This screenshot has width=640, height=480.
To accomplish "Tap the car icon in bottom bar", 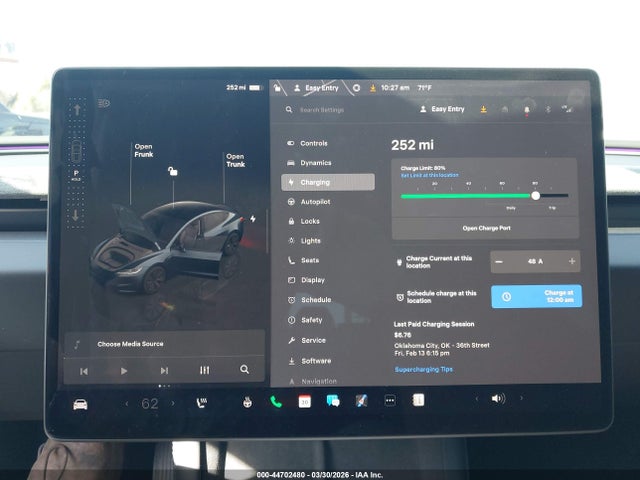I will [80, 404].
